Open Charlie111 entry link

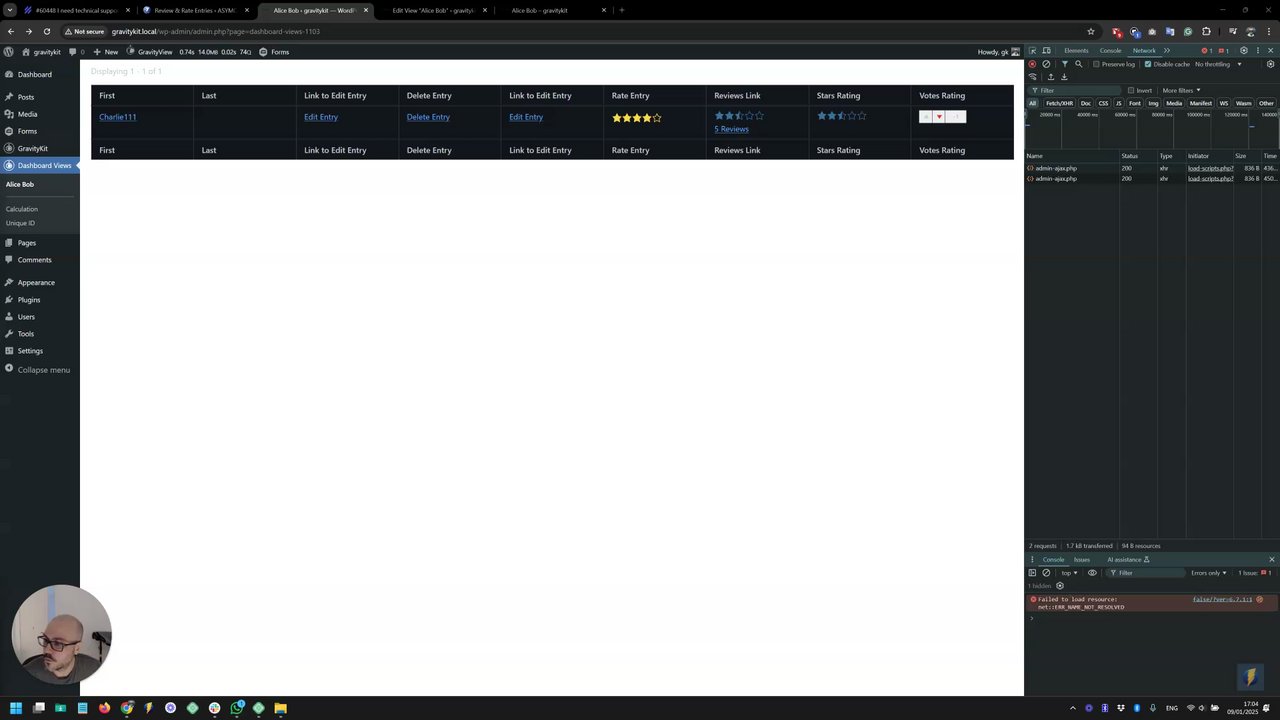(117, 117)
